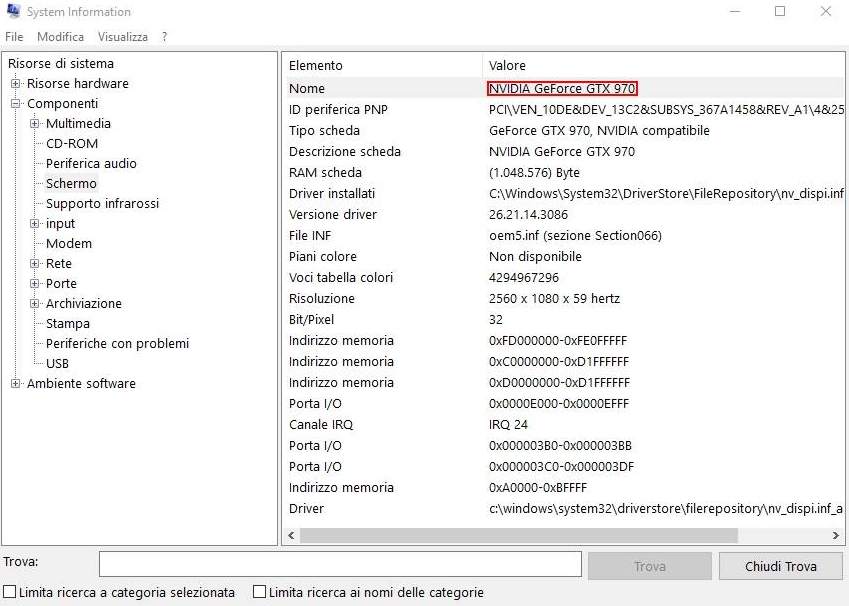
Task: Select the Risorse hardware label
Action: (78, 83)
